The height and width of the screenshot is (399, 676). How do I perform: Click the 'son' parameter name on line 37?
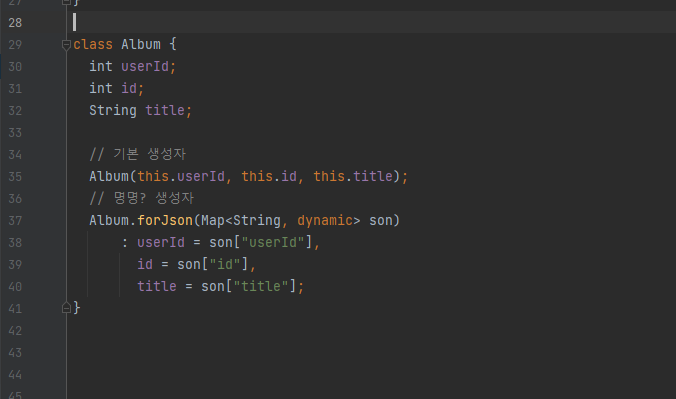[381, 220]
